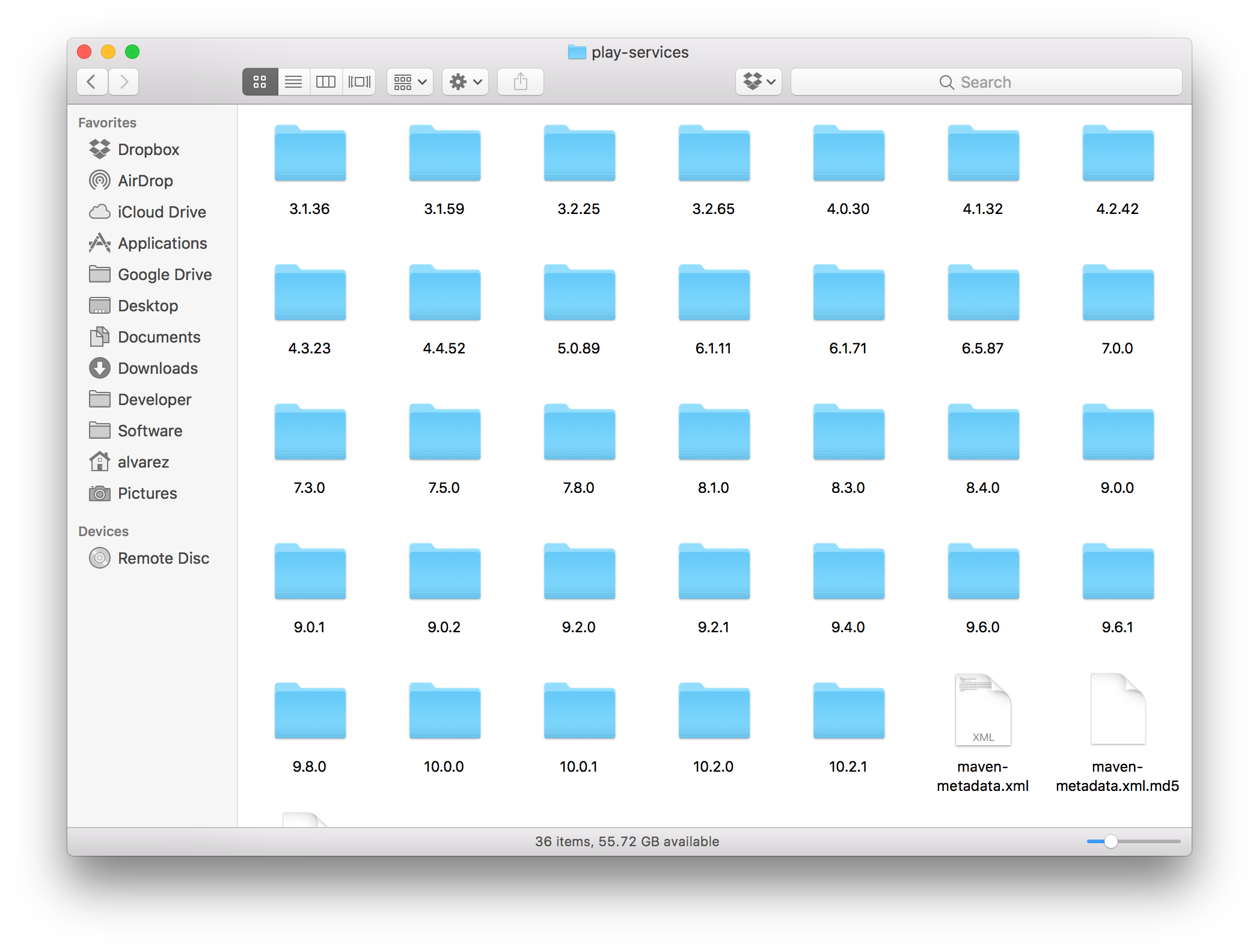Select the 9.0.0 folder
The width and height of the screenshot is (1259, 952).
coord(1118,432)
